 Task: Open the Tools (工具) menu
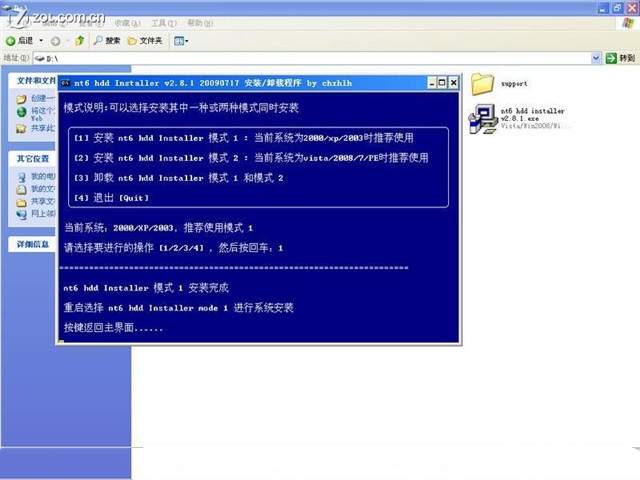[164, 23]
